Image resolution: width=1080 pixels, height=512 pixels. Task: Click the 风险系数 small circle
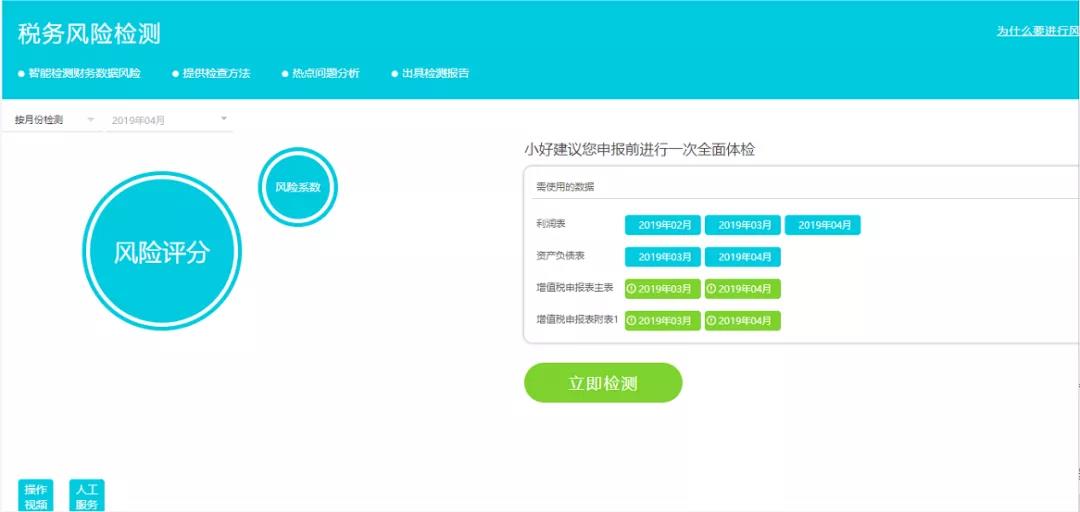click(x=297, y=187)
